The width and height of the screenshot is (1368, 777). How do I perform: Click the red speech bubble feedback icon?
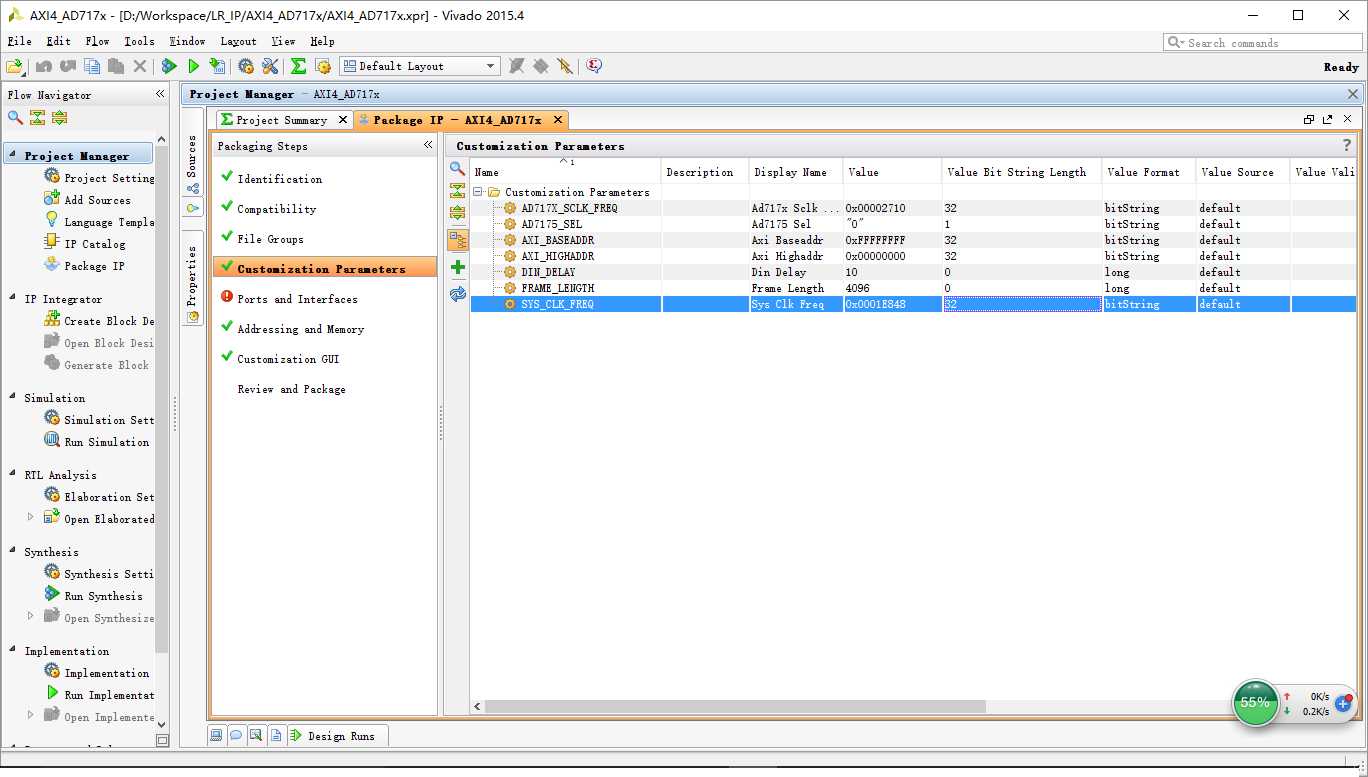click(x=594, y=66)
